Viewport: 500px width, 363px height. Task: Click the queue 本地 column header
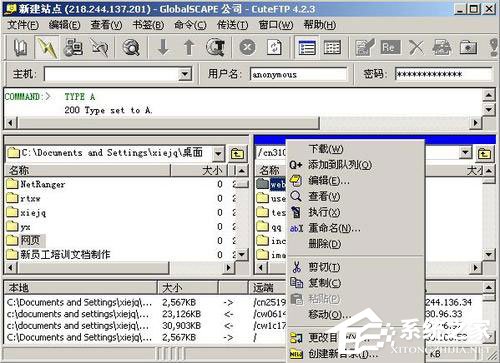point(80,287)
